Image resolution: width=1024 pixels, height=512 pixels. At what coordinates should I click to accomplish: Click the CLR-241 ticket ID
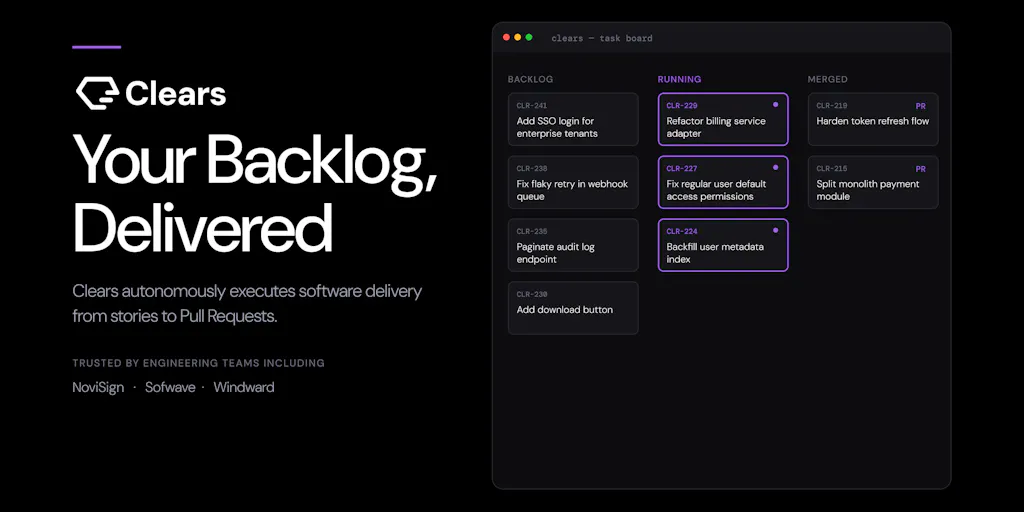[x=532, y=105]
